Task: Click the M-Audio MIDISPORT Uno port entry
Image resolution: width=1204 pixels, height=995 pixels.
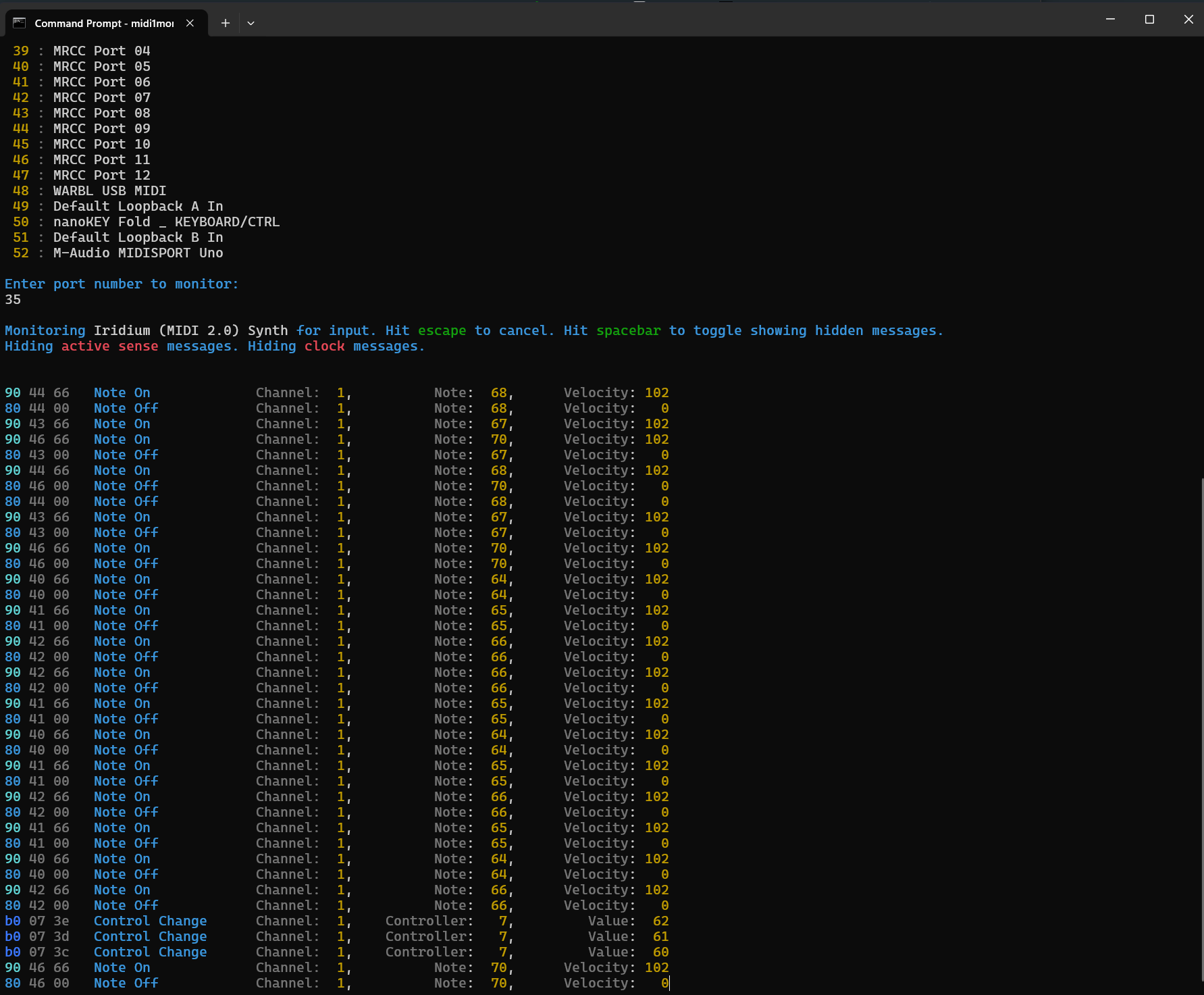Action: click(138, 253)
